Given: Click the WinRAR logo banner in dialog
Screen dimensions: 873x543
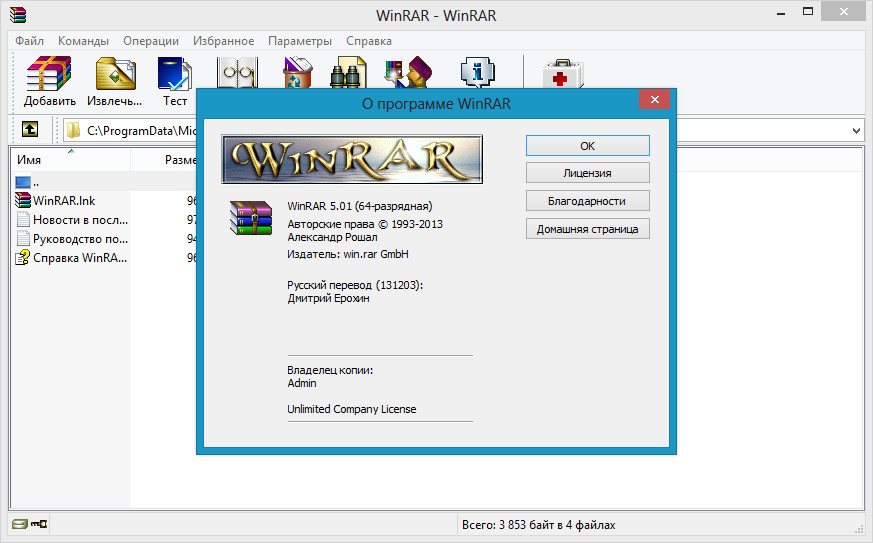Looking at the screenshot, I should click(x=352, y=159).
